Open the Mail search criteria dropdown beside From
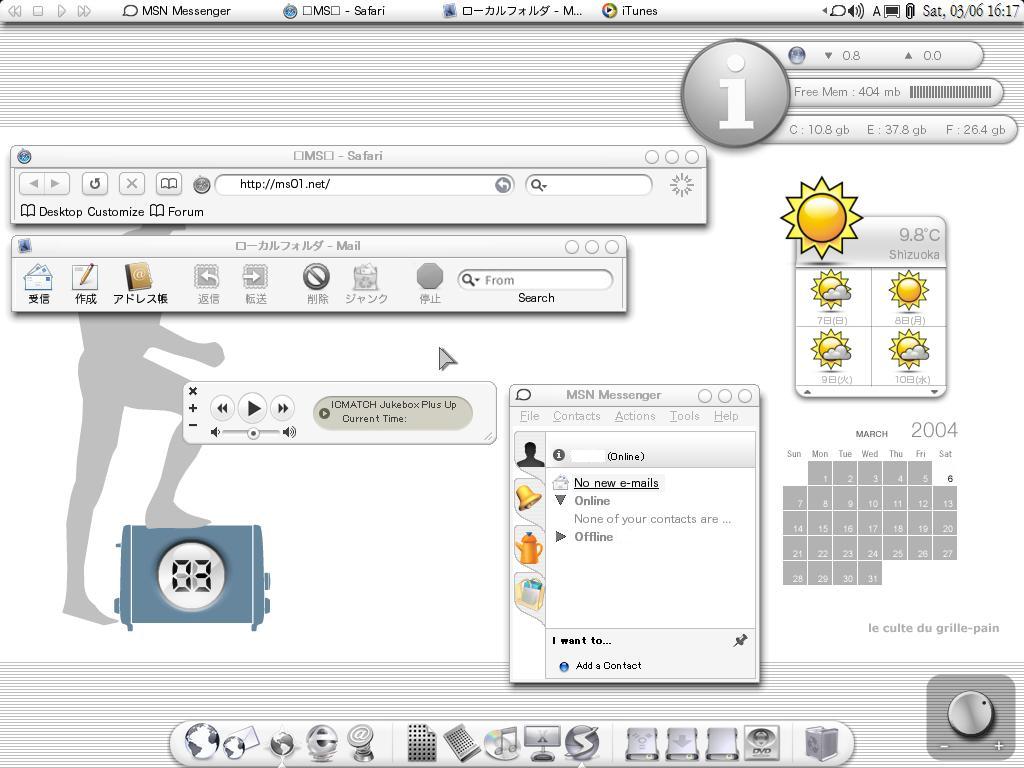The image size is (1024, 768). pyautogui.click(x=471, y=280)
